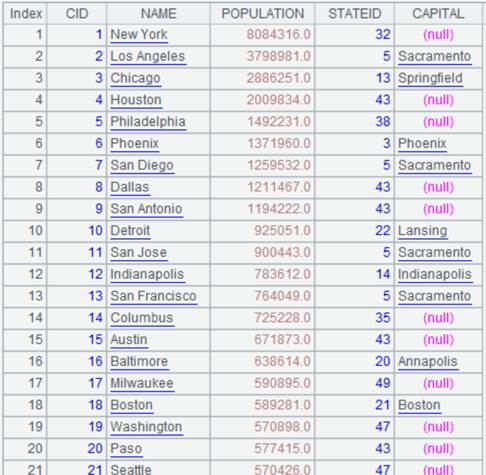
Task: Click population value 577415.0
Action: point(283,448)
